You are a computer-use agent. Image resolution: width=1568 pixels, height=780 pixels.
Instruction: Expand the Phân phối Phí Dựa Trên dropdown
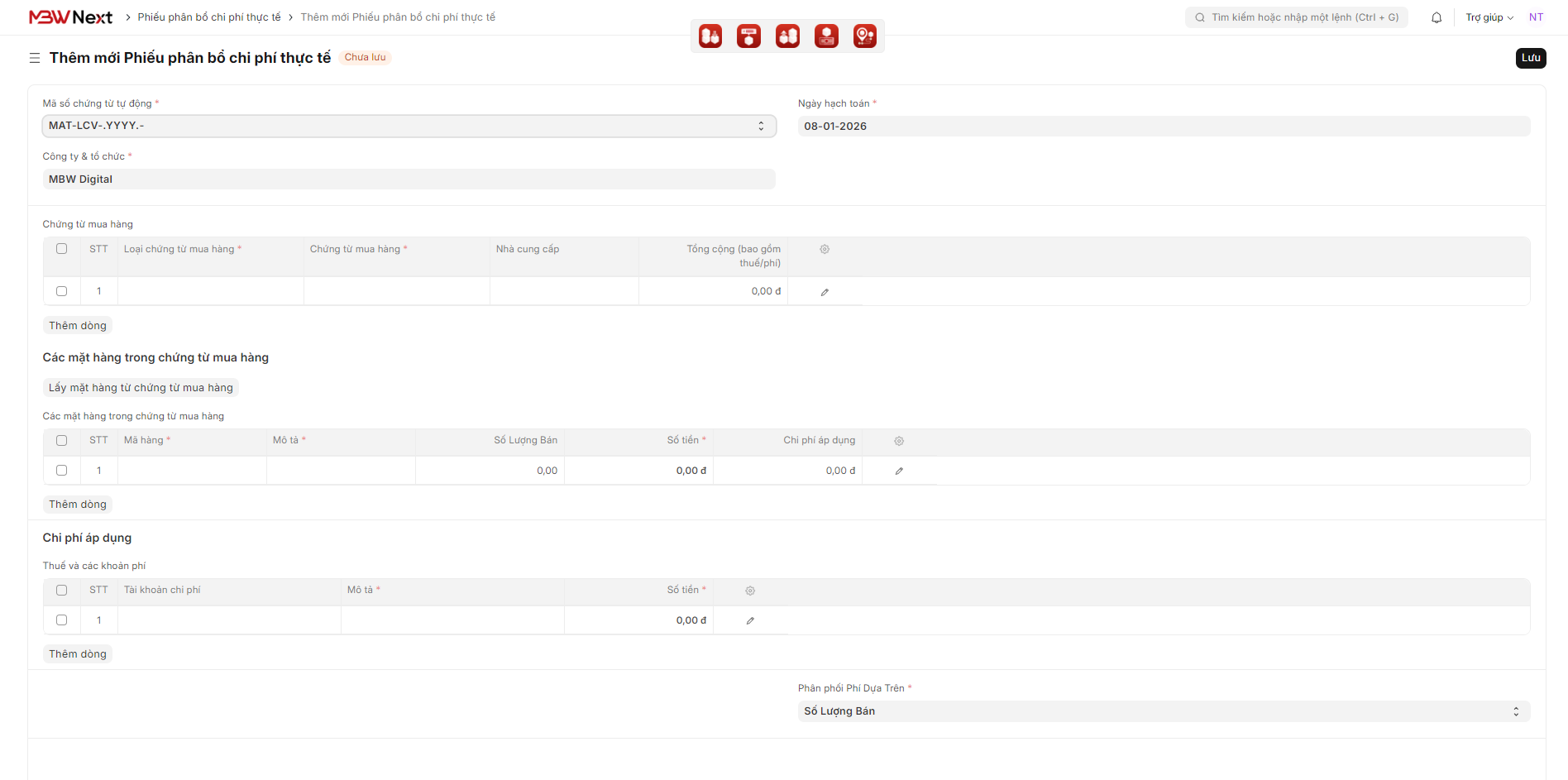(1163, 711)
